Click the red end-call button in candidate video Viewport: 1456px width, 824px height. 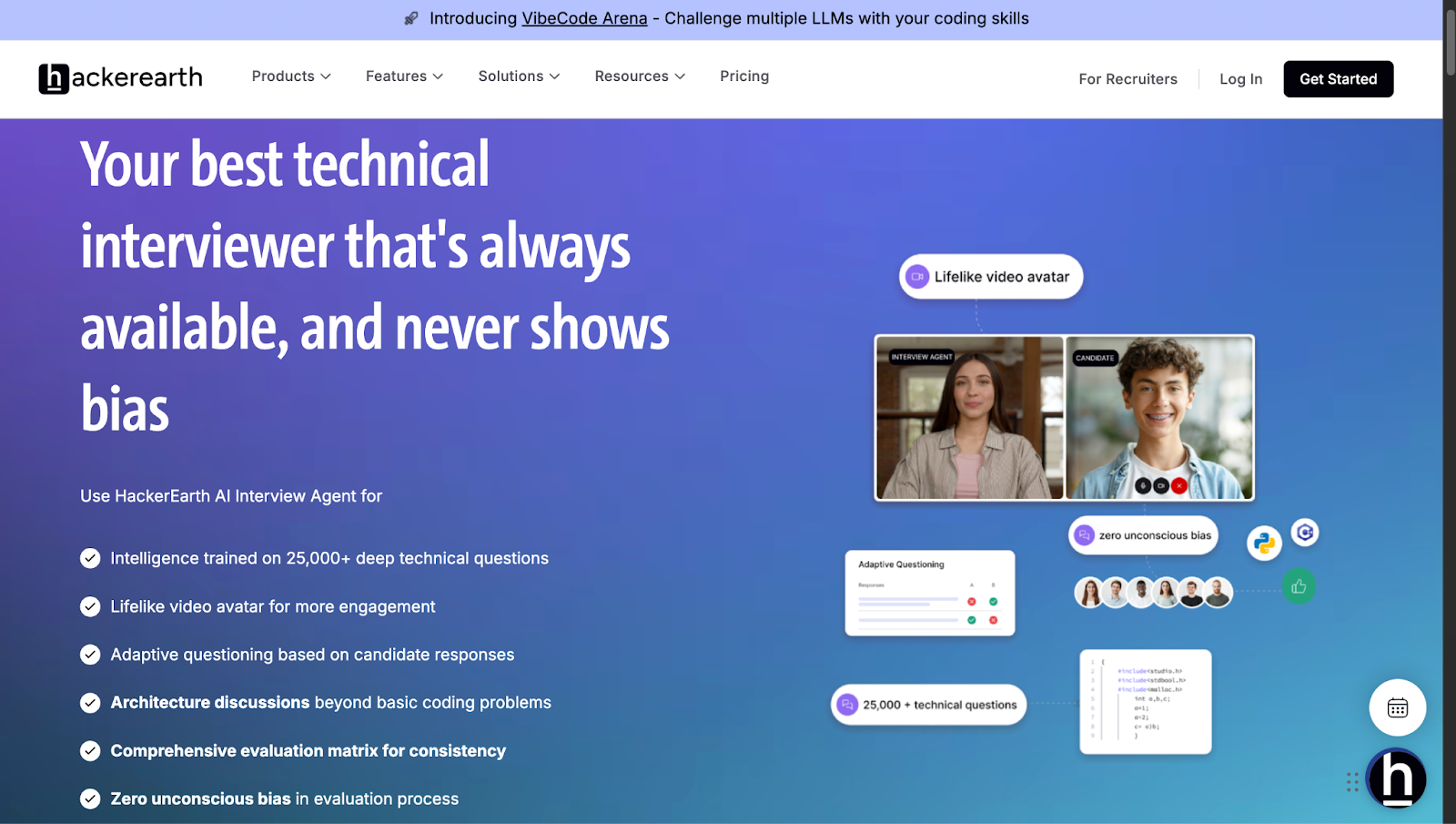[1179, 486]
